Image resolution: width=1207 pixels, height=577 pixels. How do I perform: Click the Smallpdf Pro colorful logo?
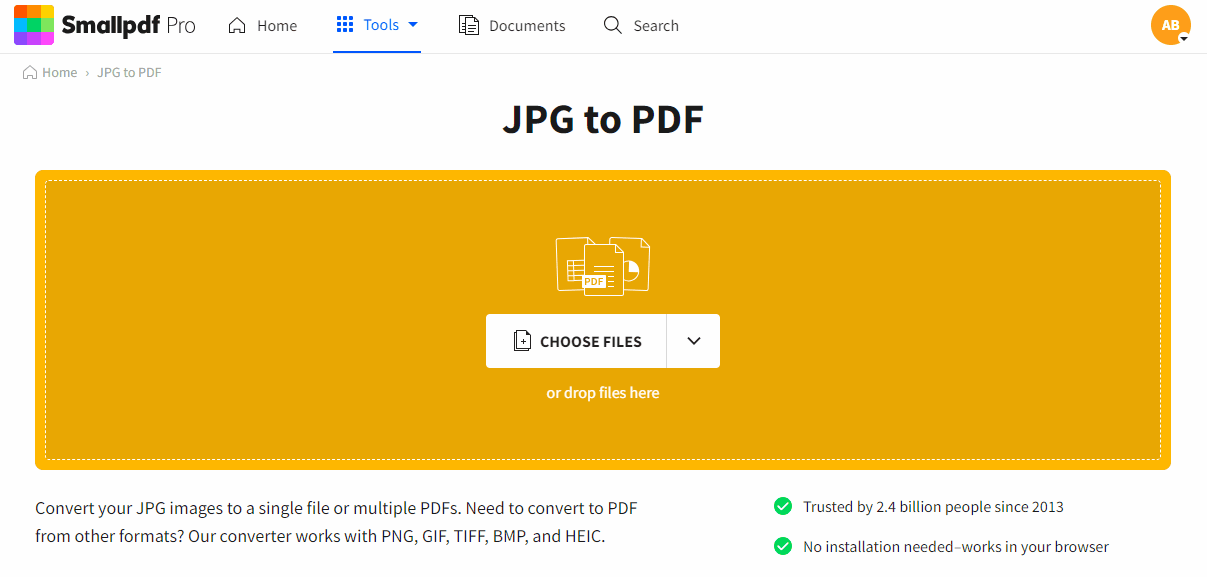point(34,25)
